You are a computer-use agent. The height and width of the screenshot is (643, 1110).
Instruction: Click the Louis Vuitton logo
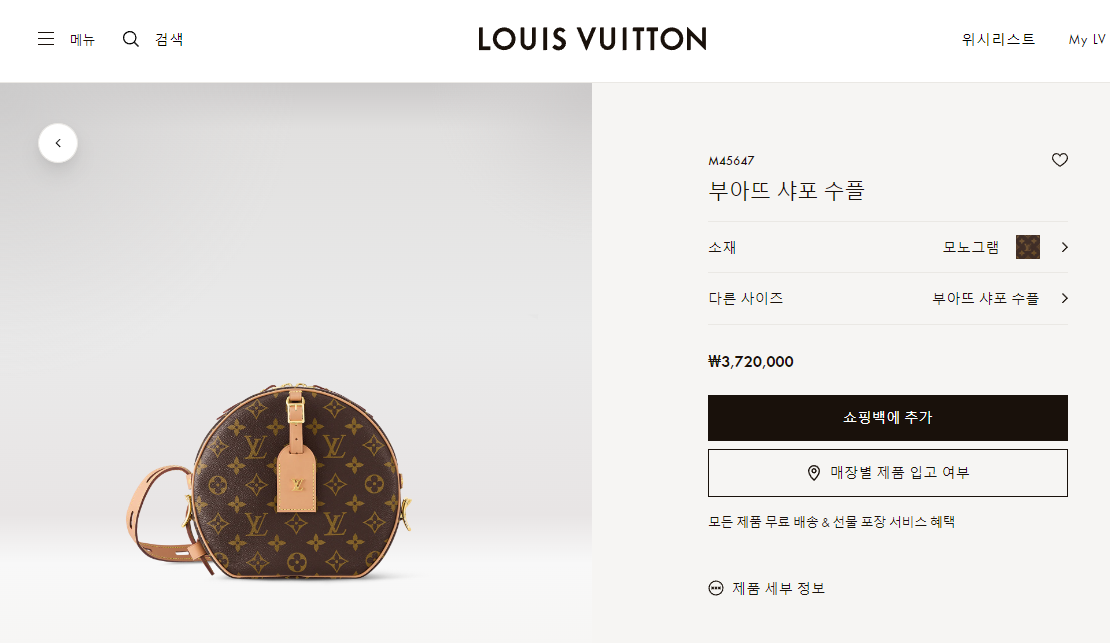592,39
